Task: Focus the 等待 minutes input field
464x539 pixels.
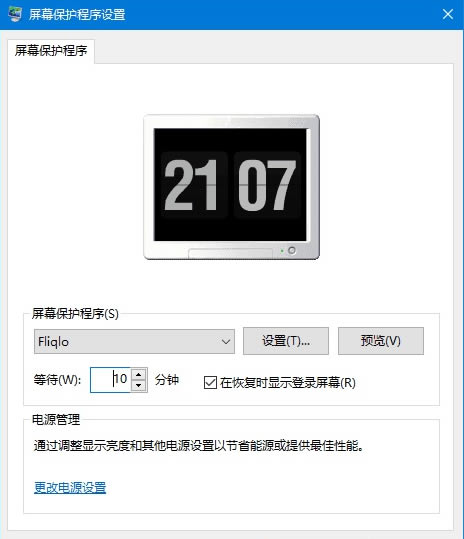Action: (x=110, y=380)
